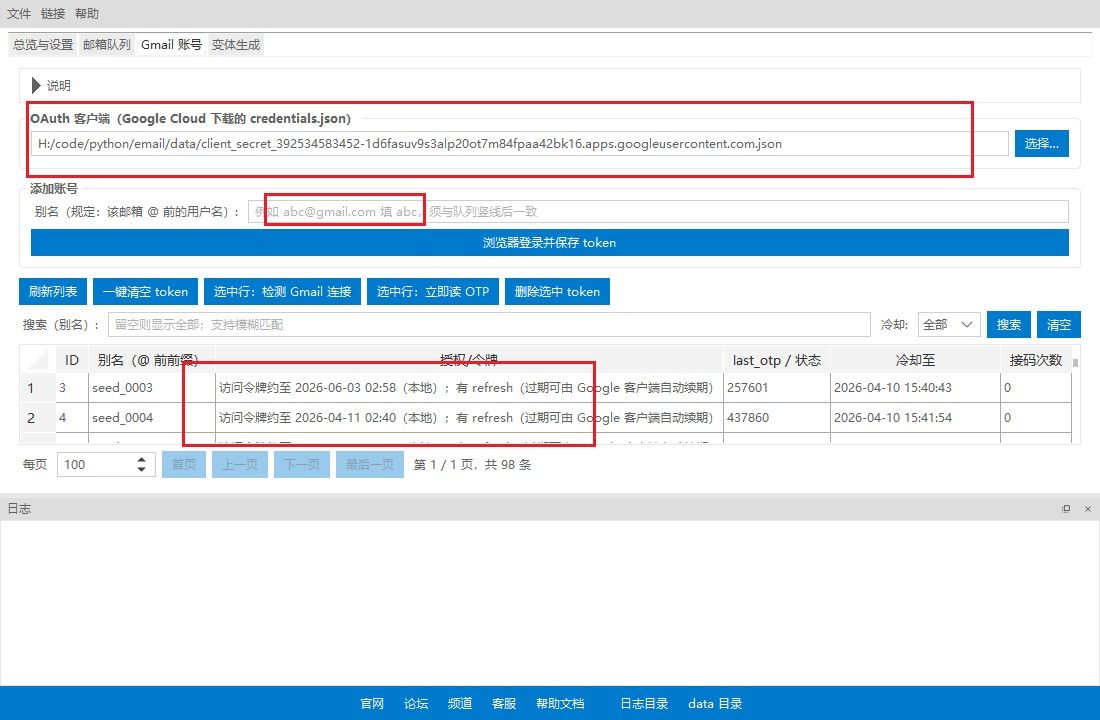Switch to the 变体生成 tab

[x=236, y=45]
